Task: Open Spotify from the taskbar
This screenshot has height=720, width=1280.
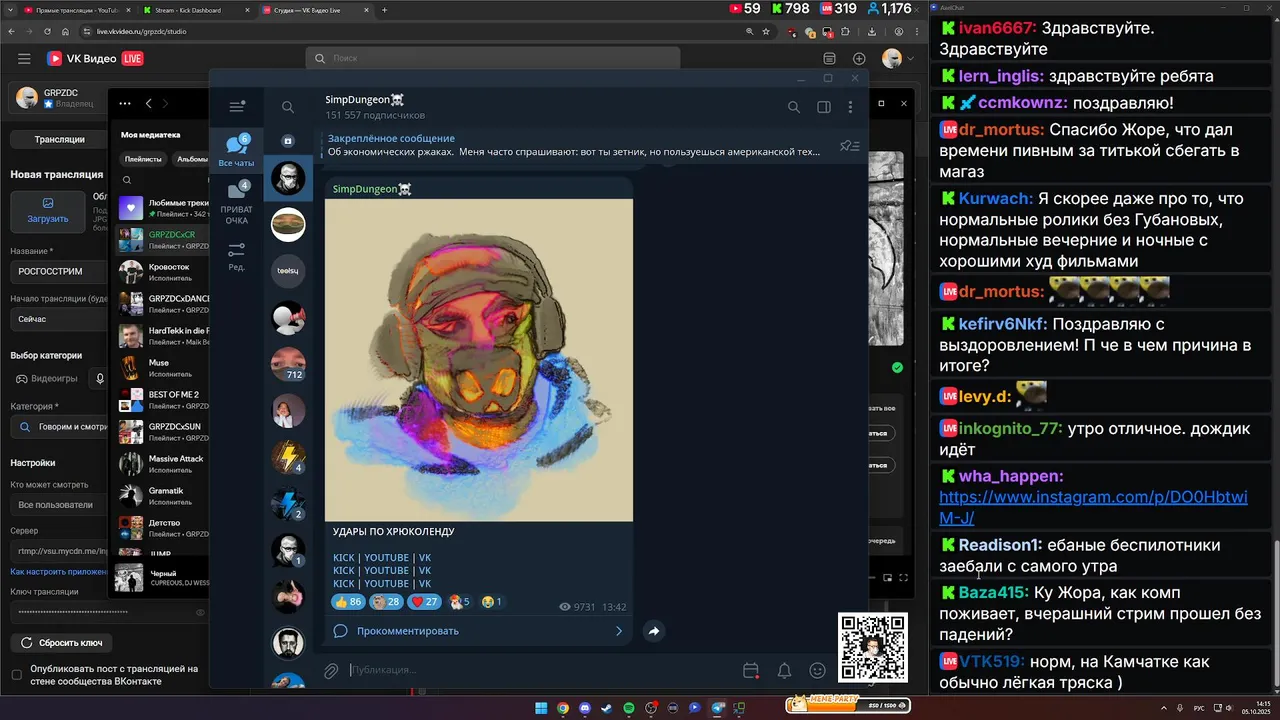Action: (629, 708)
